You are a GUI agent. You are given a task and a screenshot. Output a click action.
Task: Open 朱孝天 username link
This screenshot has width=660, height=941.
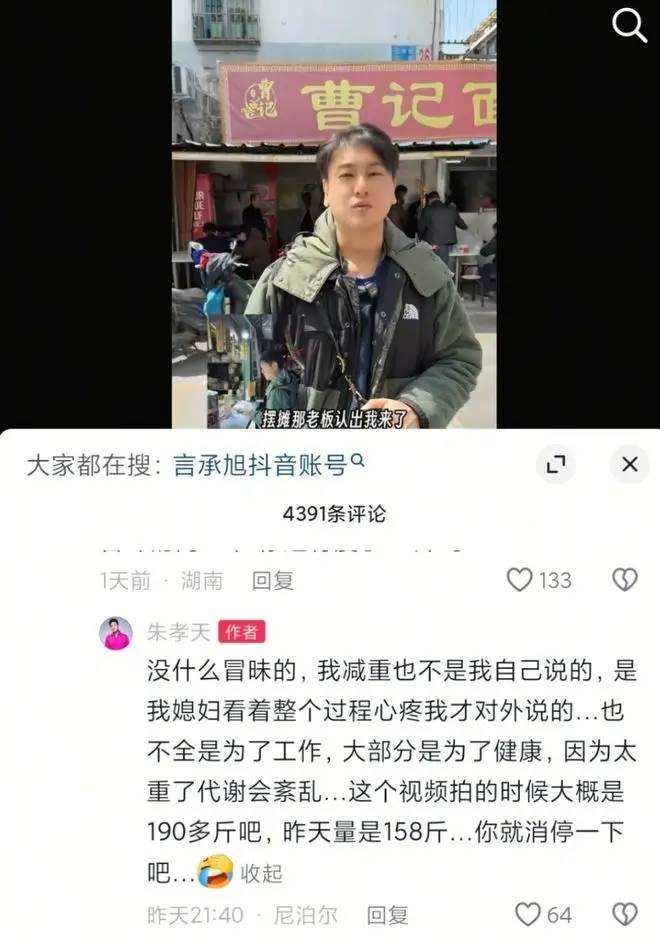click(178, 632)
